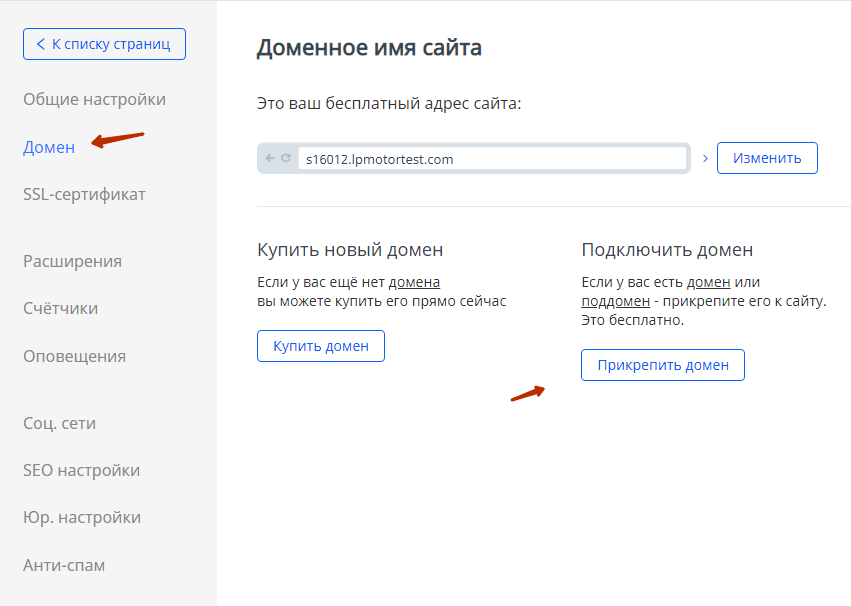
Task: Click the домена link under Купить новый домен
Action: (414, 282)
